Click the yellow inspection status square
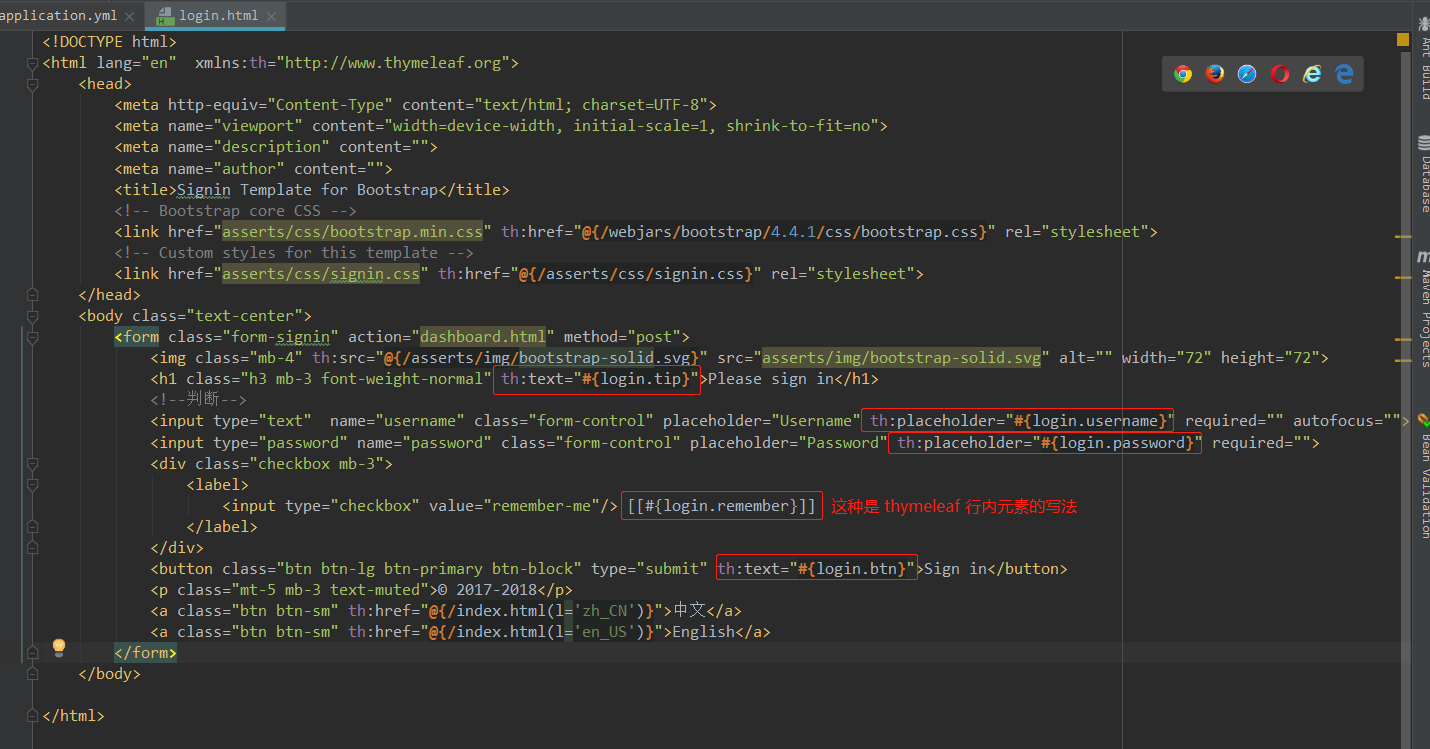Screen dimensions: 1430x749 1403,40
